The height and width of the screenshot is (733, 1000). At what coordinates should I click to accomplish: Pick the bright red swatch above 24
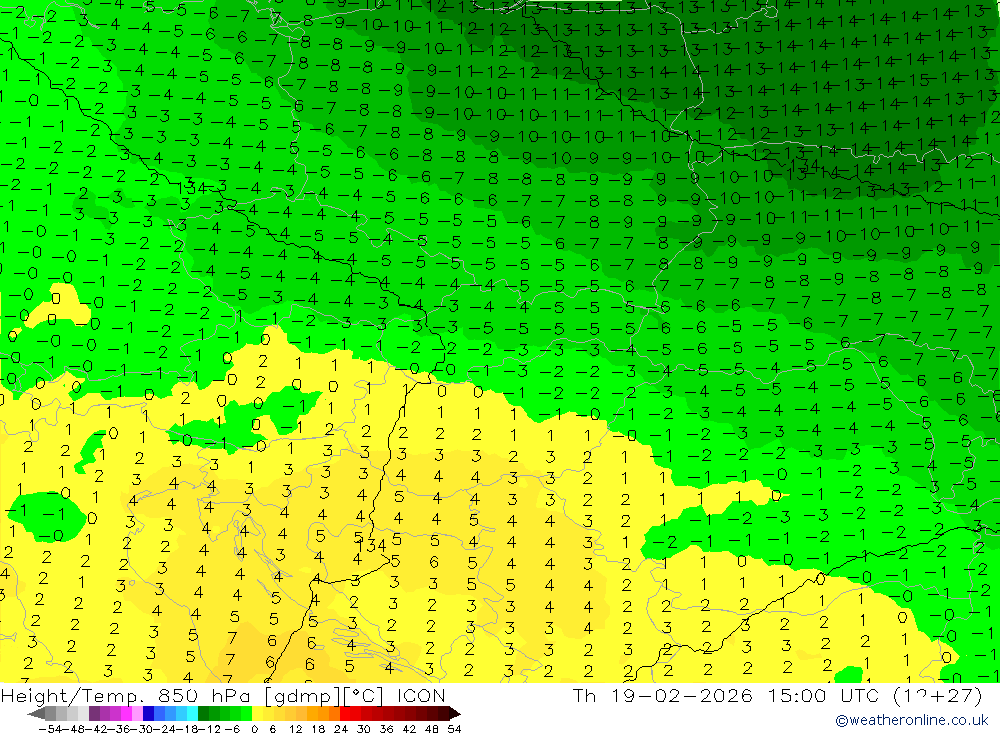click(x=345, y=713)
